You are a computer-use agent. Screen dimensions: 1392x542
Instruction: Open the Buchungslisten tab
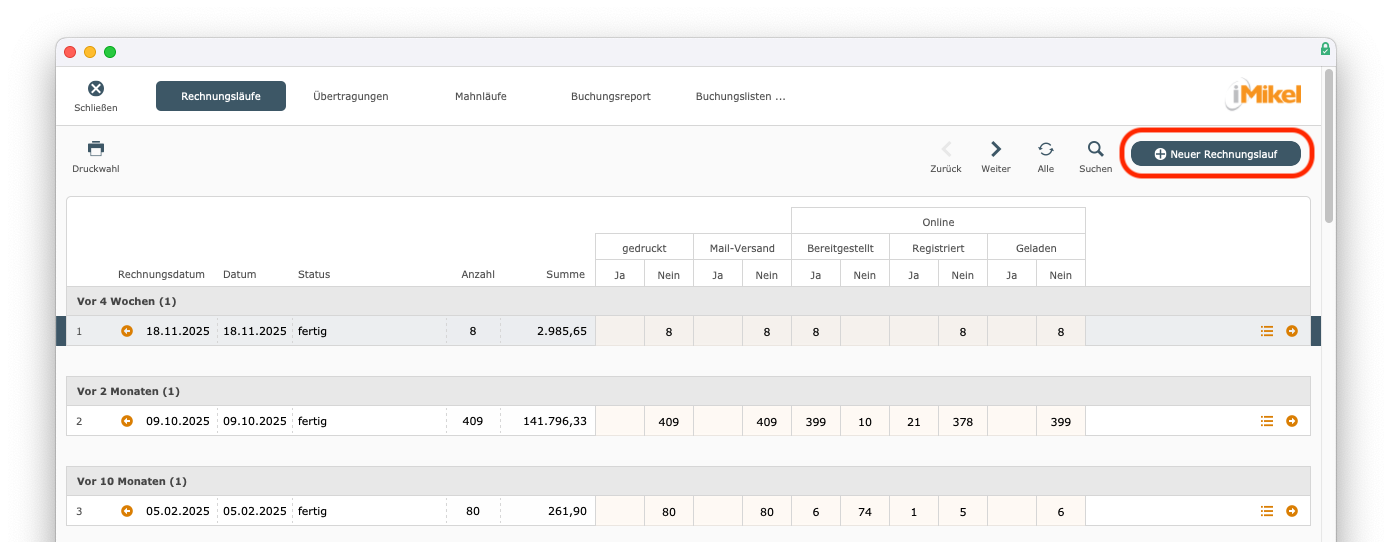point(740,96)
